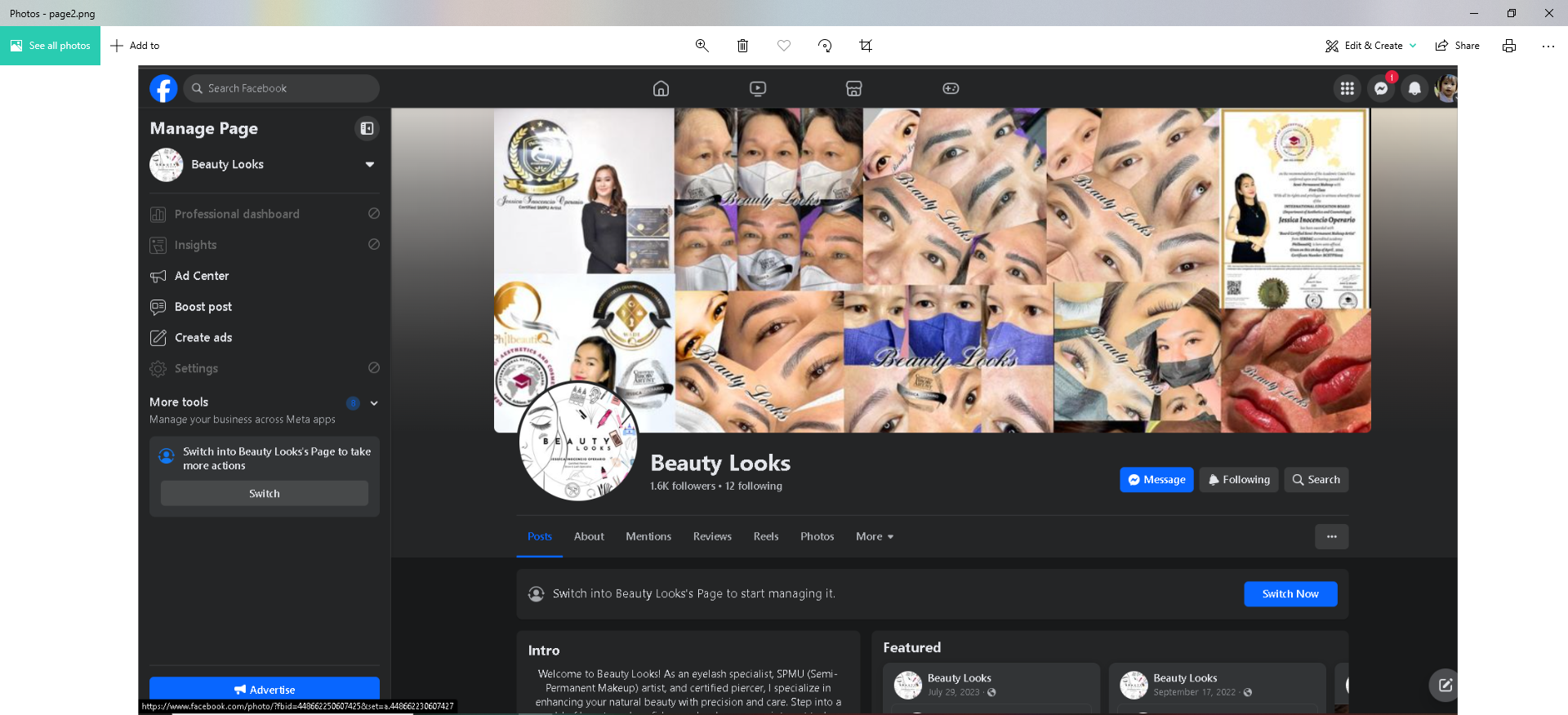Switch to the Photos tab
This screenshot has height=715, width=1568.
(817, 536)
